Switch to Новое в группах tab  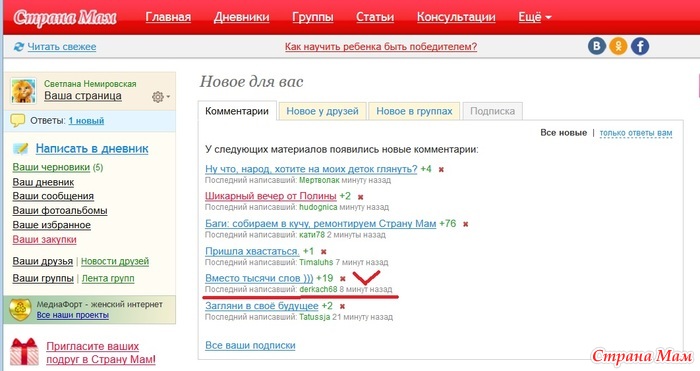pos(414,111)
